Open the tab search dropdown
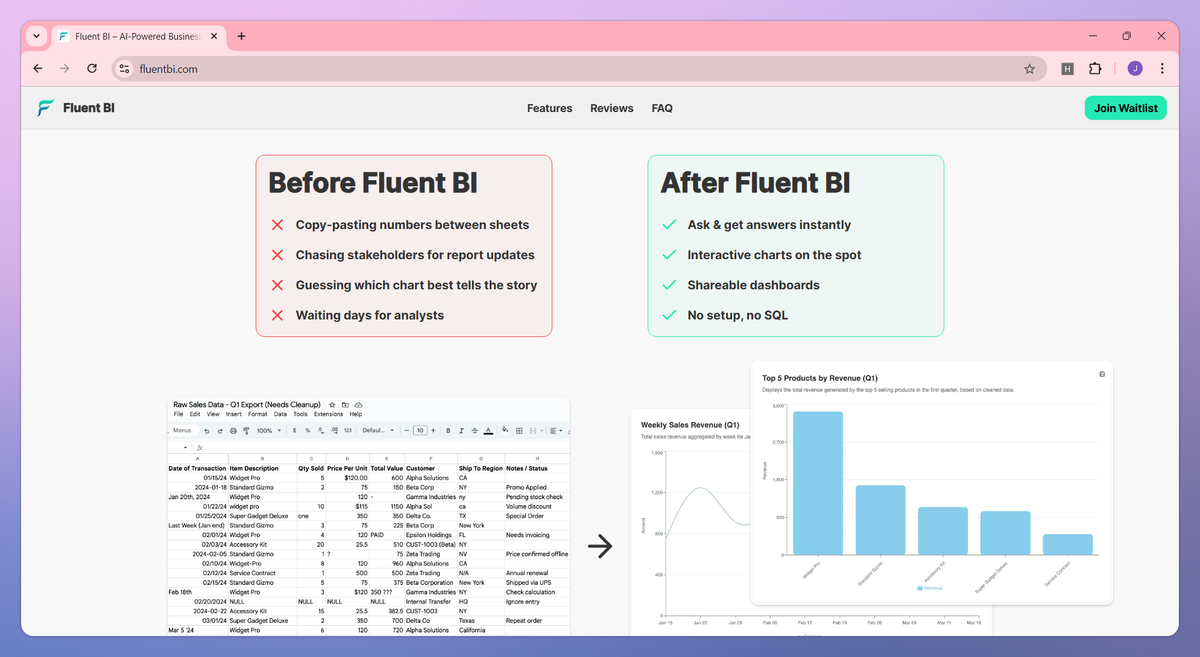The image size is (1200, 657). [36, 36]
